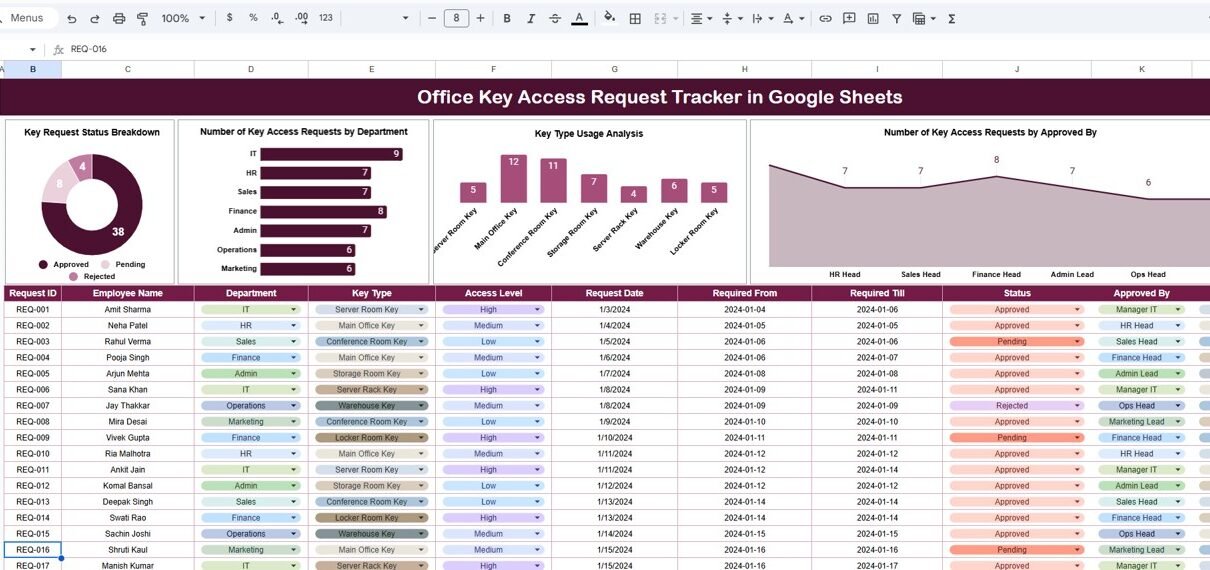Select the Paint format tool
Image resolution: width=1210 pixels, height=570 pixels.
click(142, 18)
